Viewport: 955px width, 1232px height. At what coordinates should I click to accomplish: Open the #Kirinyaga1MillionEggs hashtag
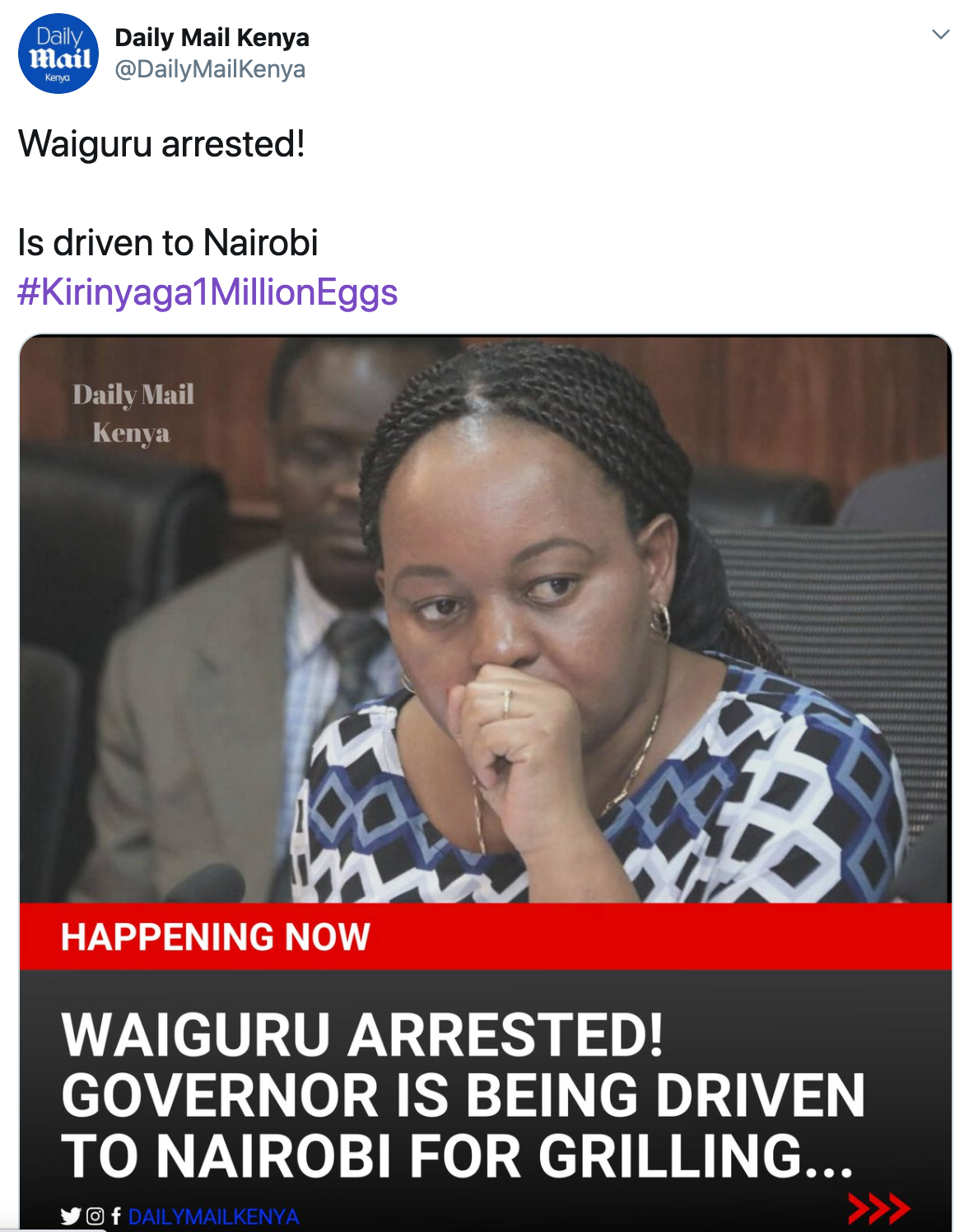pos(207,292)
